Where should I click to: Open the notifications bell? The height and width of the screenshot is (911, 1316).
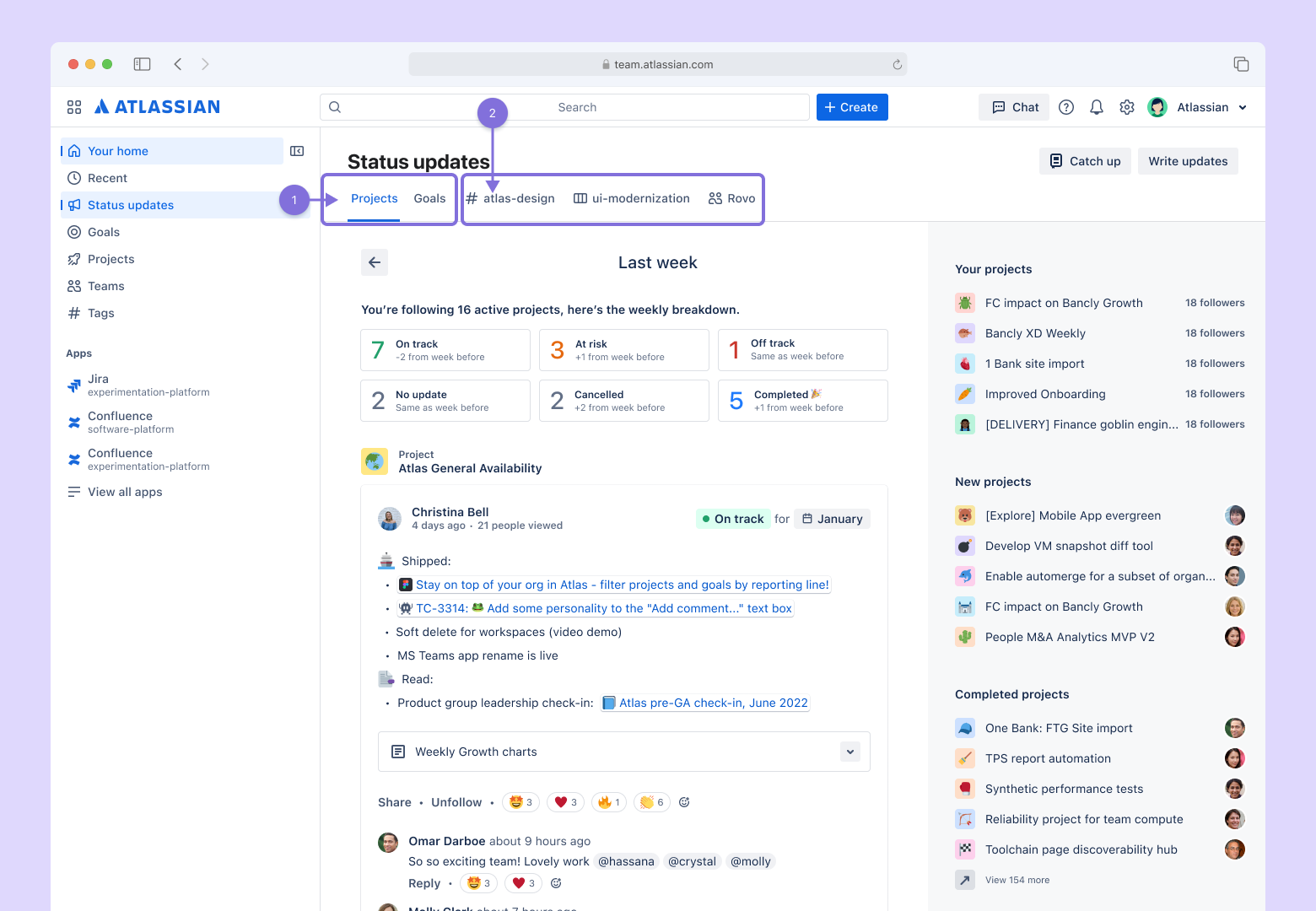[x=1096, y=106]
